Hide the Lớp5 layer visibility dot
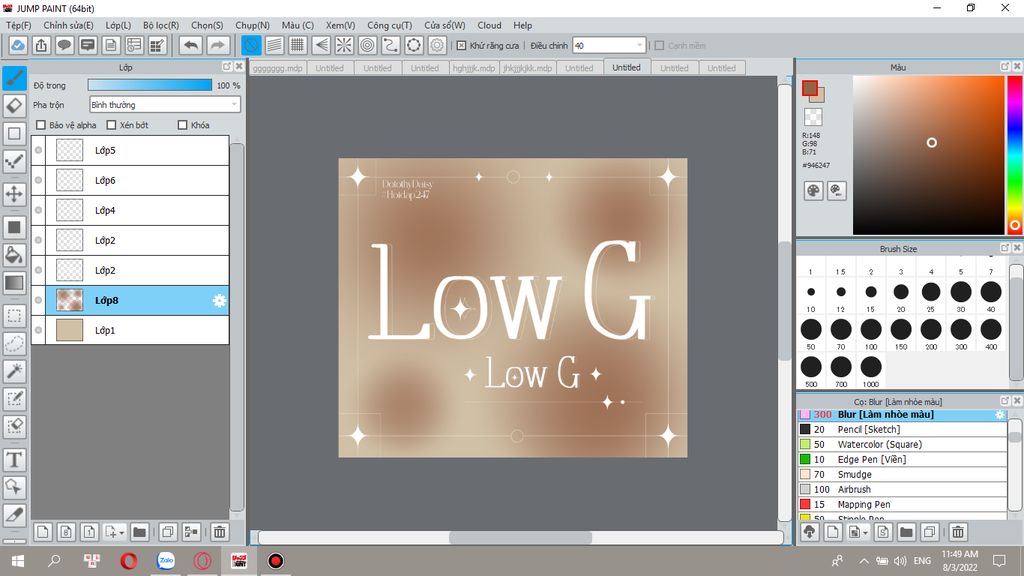 pos(39,151)
